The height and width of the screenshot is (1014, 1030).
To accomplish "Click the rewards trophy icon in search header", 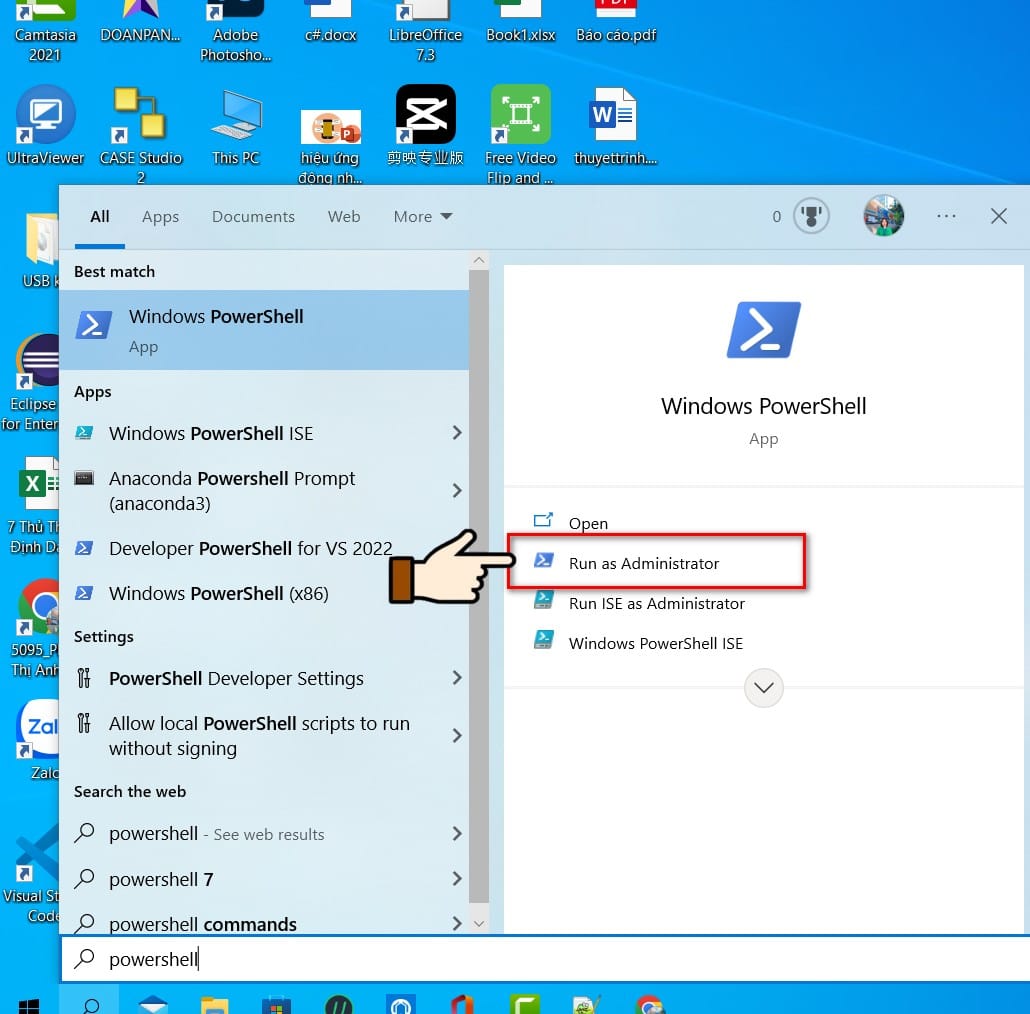I will 811,216.
